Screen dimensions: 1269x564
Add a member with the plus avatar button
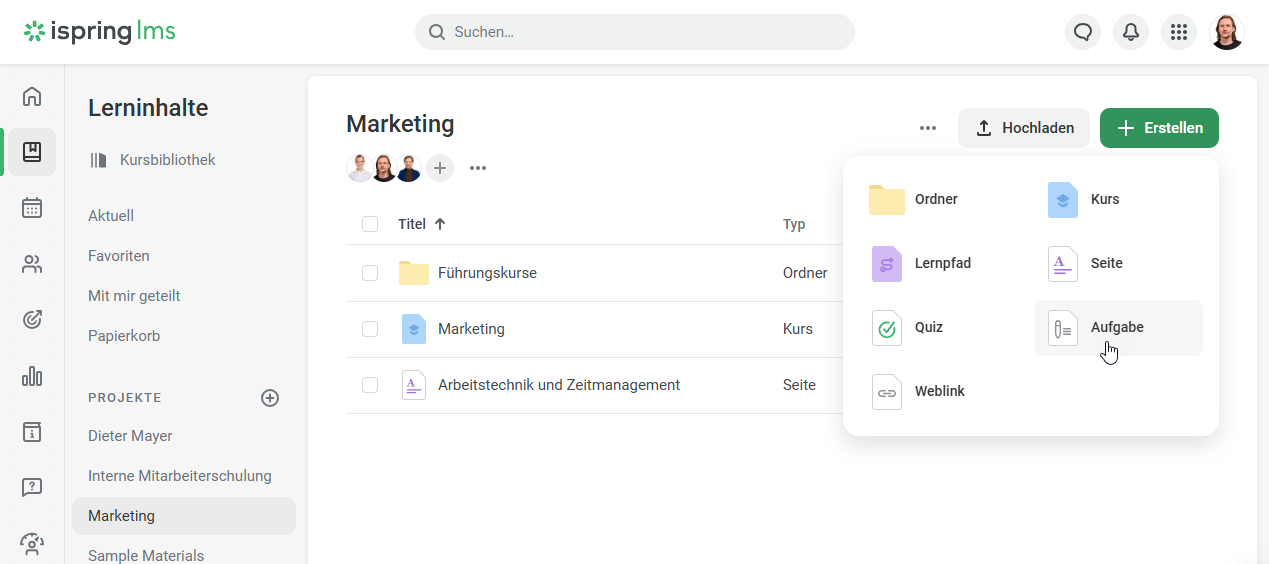point(440,168)
